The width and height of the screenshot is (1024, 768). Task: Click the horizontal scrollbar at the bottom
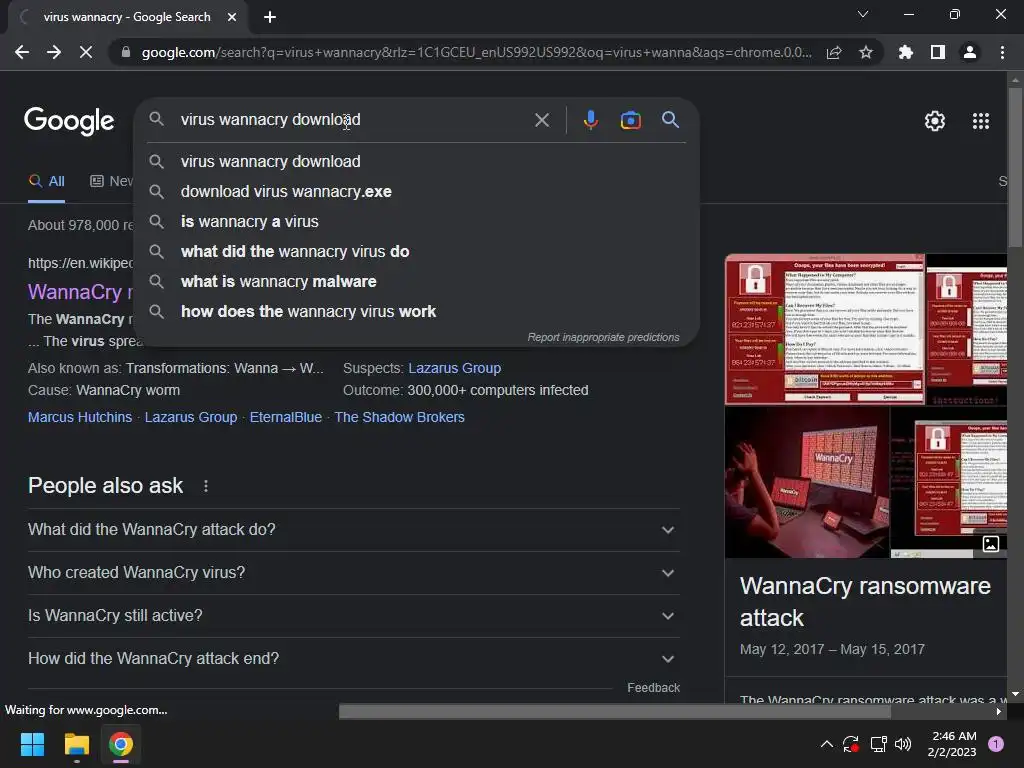614,712
